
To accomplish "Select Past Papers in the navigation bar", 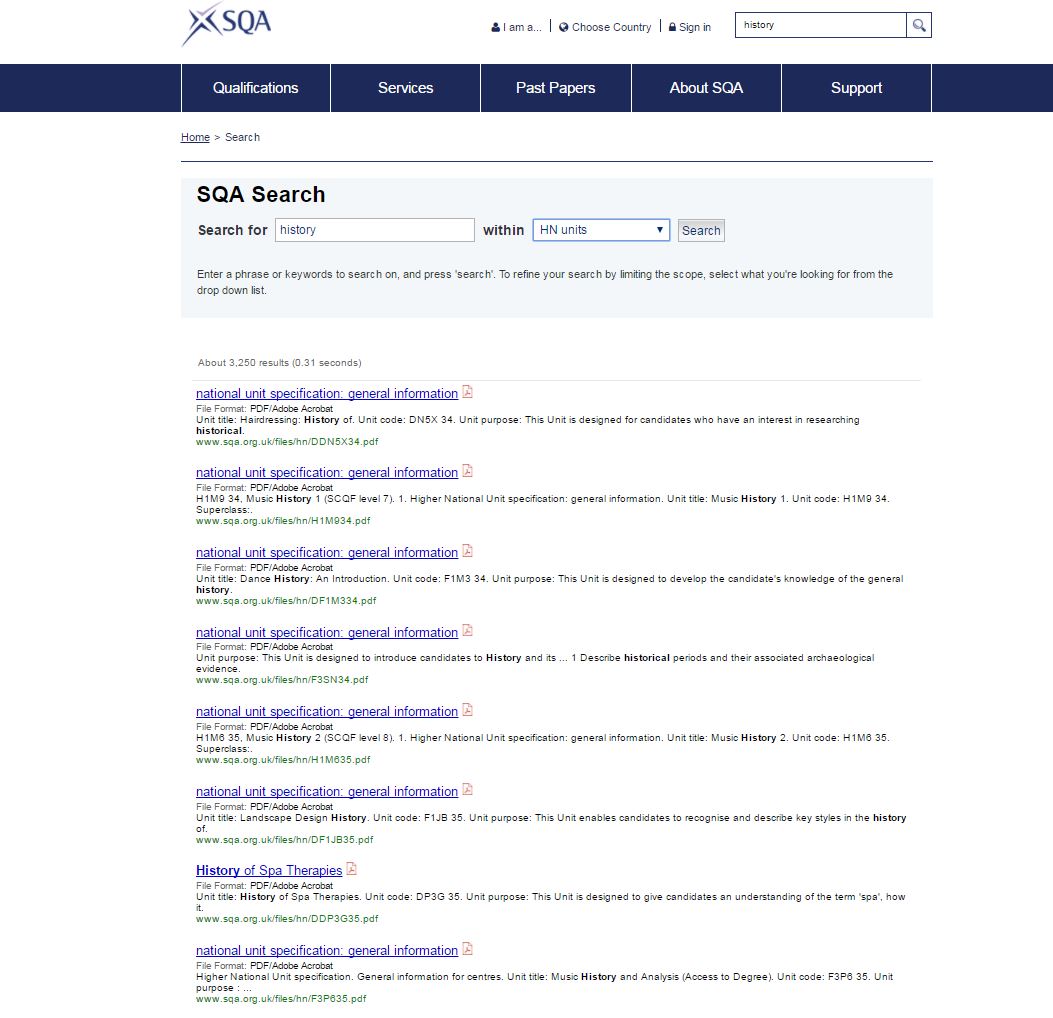I will (x=555, y=88).
